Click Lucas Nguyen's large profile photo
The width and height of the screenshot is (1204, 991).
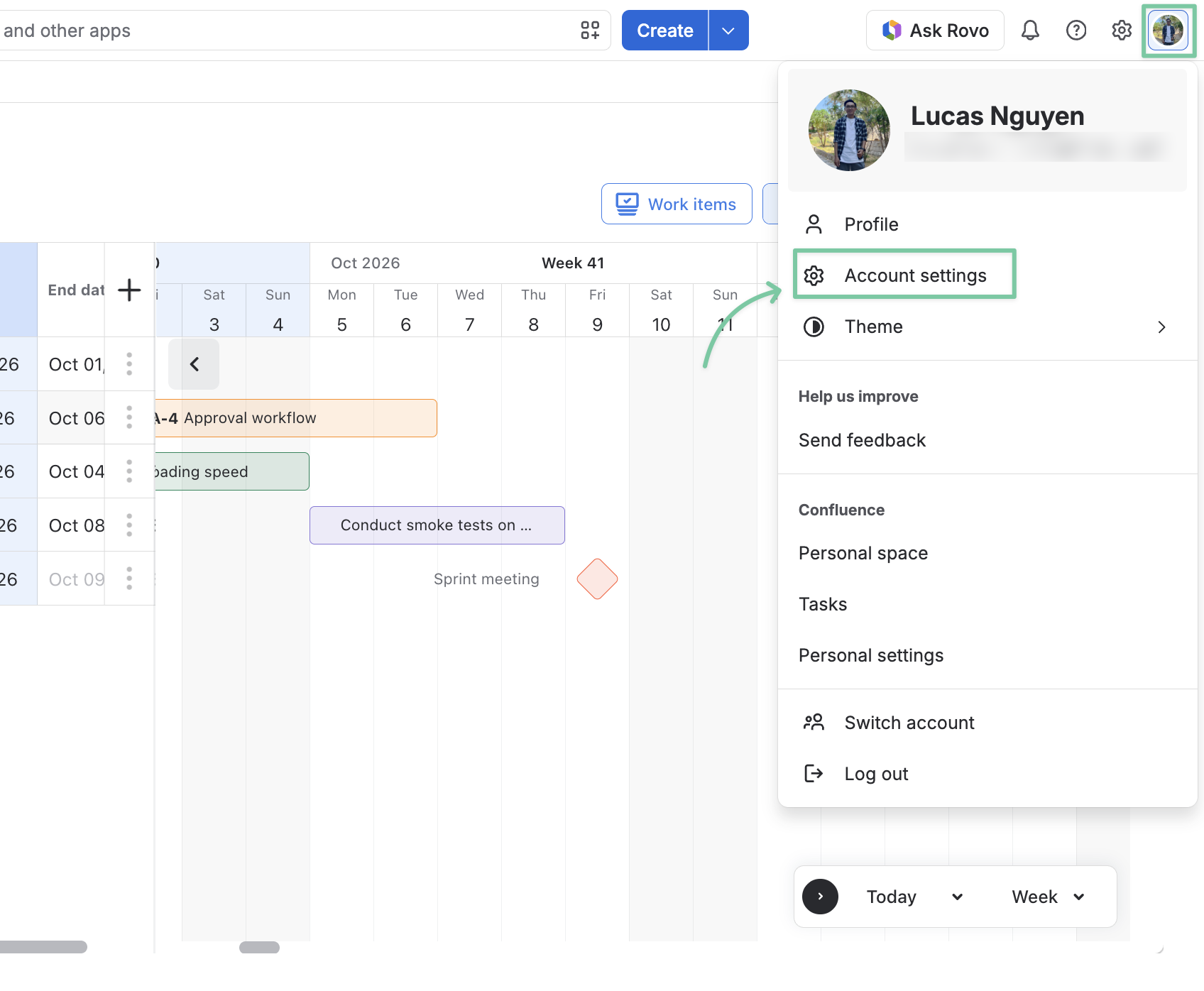pos(849,130)
